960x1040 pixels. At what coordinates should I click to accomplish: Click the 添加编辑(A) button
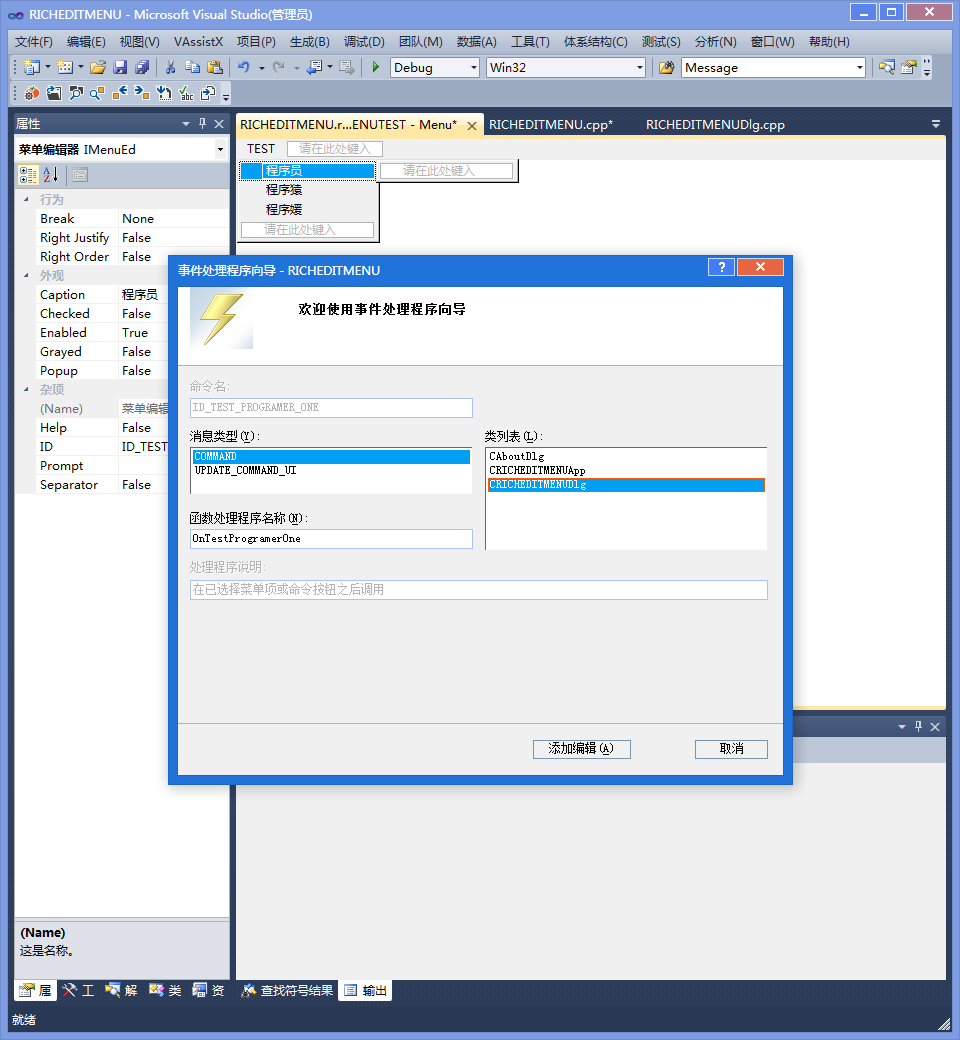582,749
